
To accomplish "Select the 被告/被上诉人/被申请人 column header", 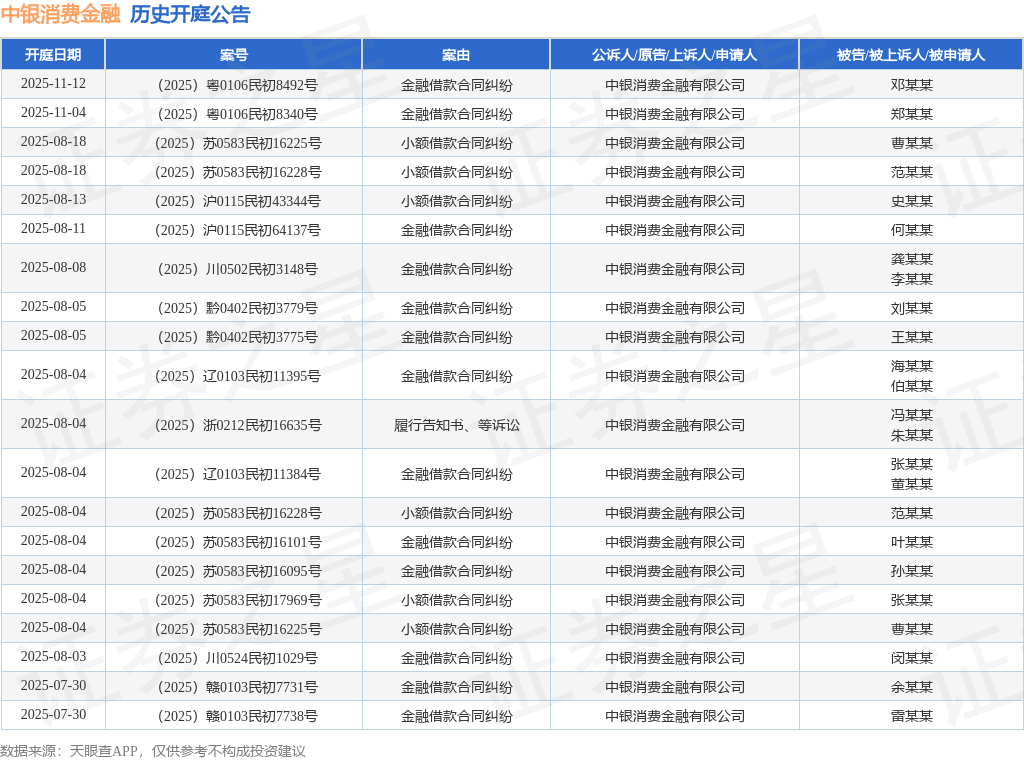I will click(x=911, y=55).
